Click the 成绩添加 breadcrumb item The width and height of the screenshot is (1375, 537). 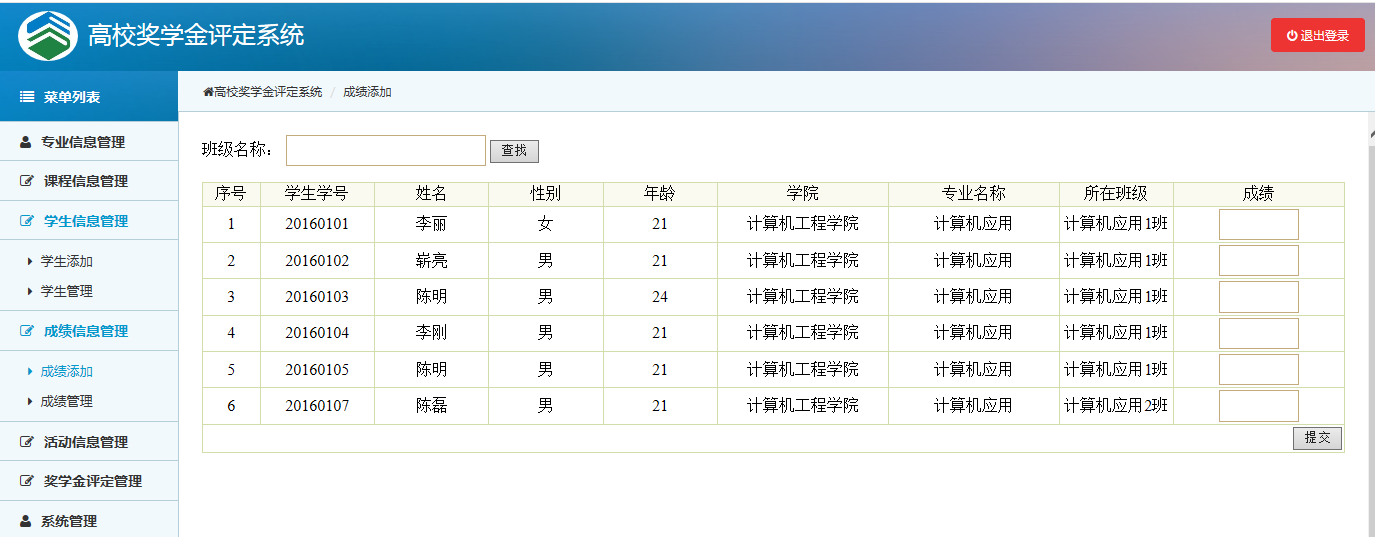(x=367, y=92)
